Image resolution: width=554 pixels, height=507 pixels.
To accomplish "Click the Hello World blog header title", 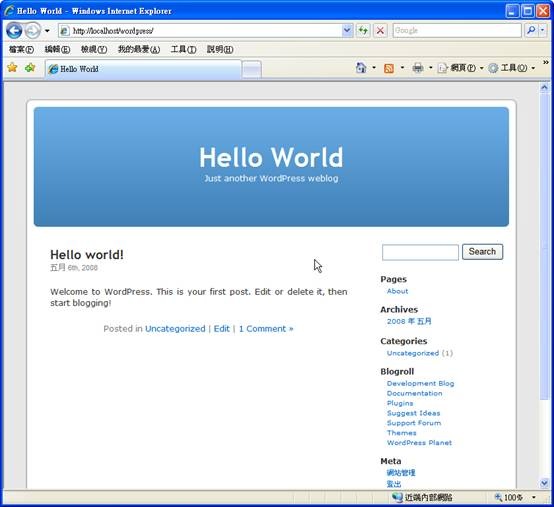I will [x=271, y=157].
